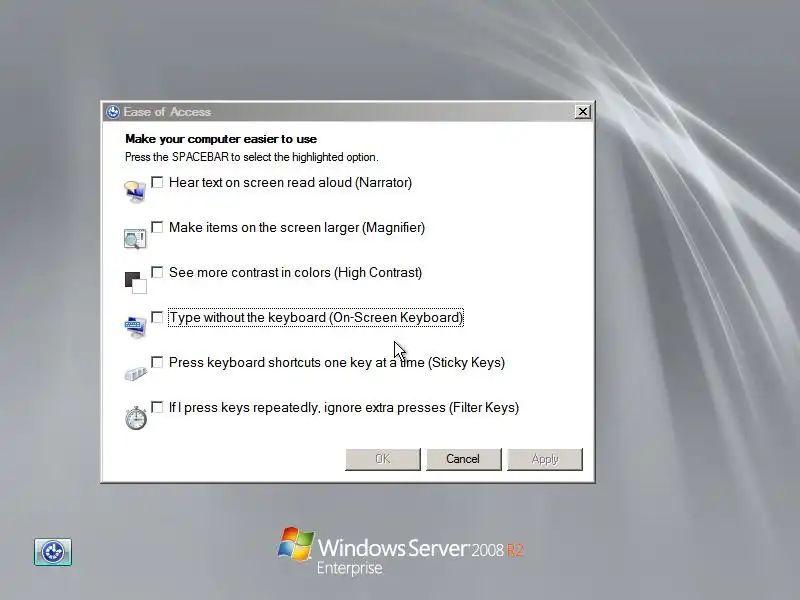The image size is (800, 600).
Task: Close the Ease of Access dialog
Action: pos(582,112)
